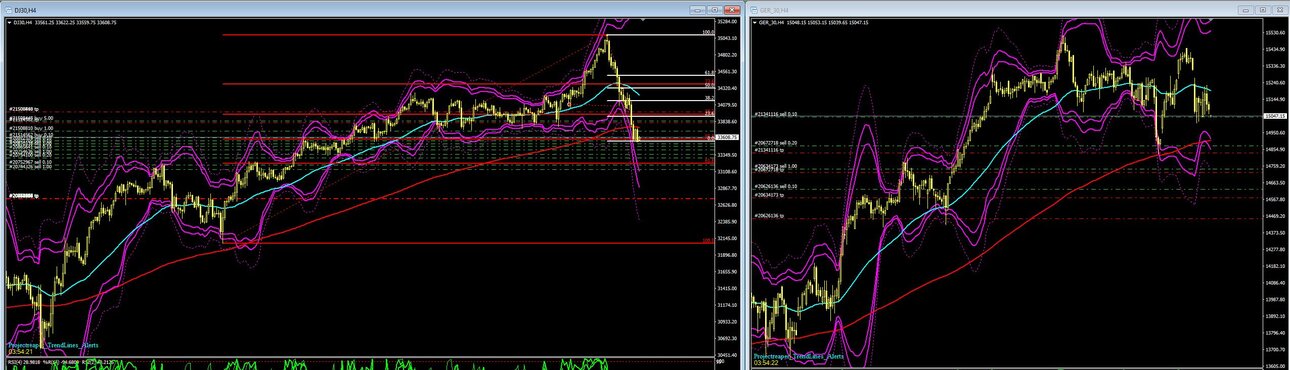Maximize the DJ30,H4 chart window
The image size is (1290, 370).
click(x=716, y=9)
